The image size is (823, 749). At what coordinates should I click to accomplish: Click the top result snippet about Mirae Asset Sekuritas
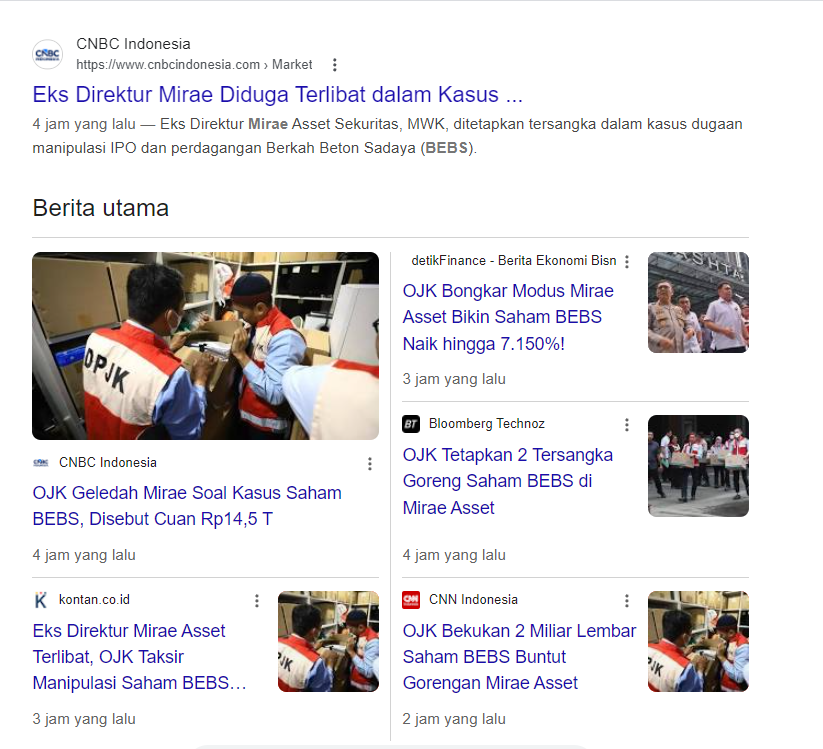pos(387,136)
